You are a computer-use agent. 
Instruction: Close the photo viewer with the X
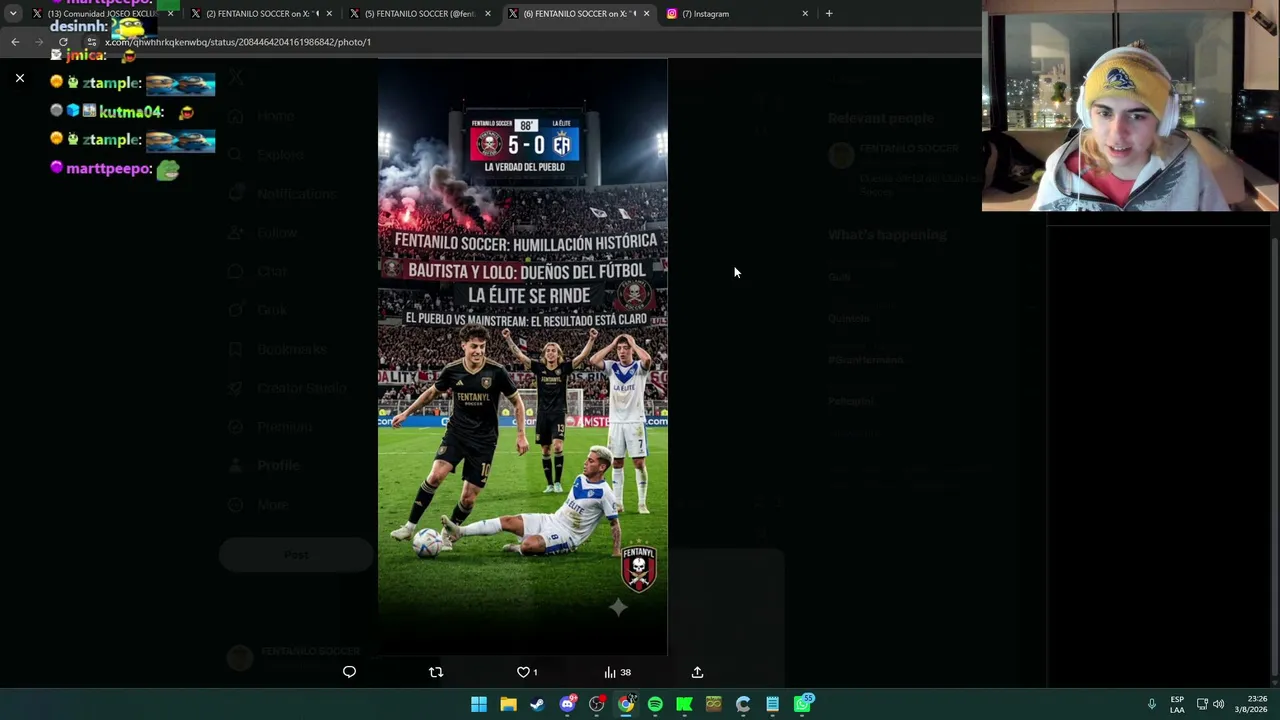coord(20,78)
